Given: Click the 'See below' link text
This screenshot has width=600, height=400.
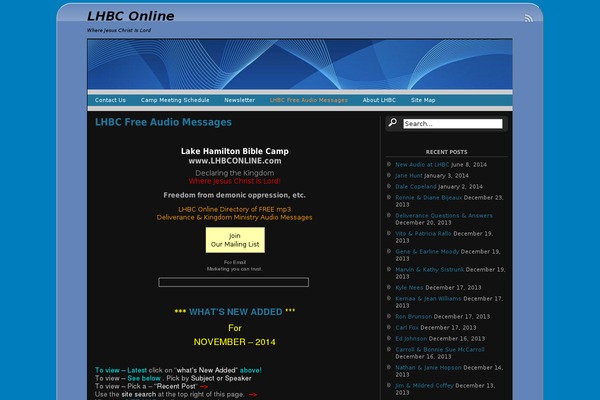Looking at the screenshot, I should point(144,379).
